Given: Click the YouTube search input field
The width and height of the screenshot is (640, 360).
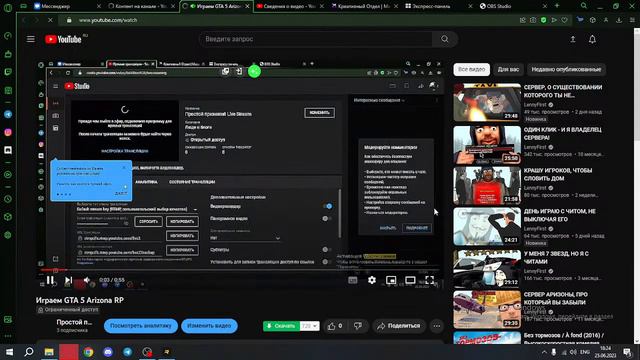Looking at the screenshot, I should [x=316, y=39].
